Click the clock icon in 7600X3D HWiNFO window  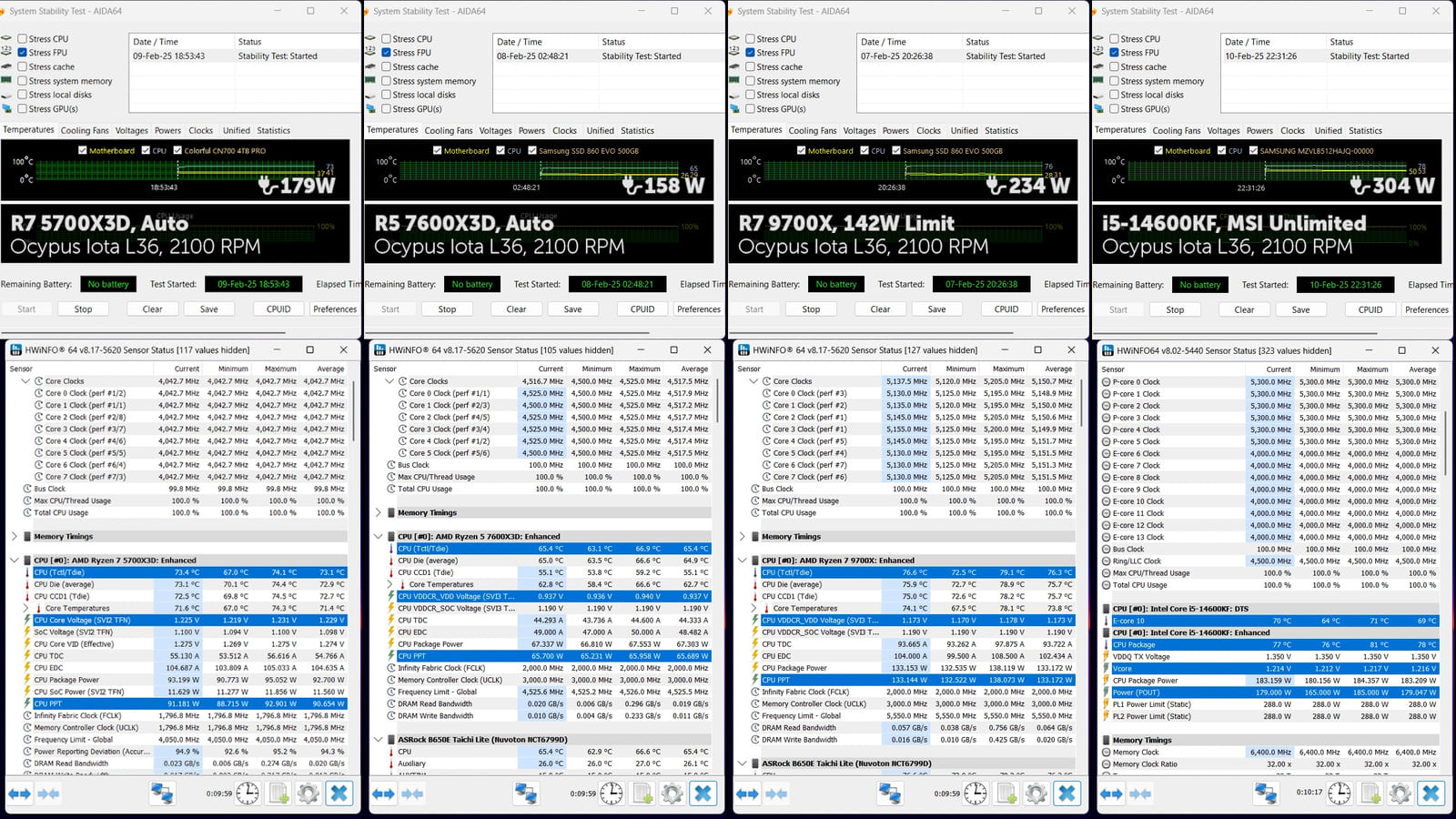click(612, 794)
